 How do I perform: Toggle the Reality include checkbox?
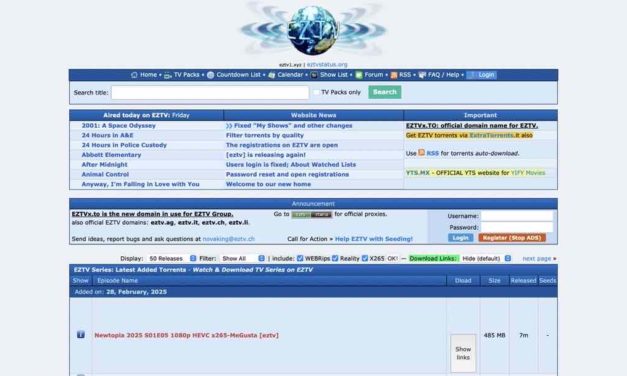pyautogui.click(x=335, y=258)
